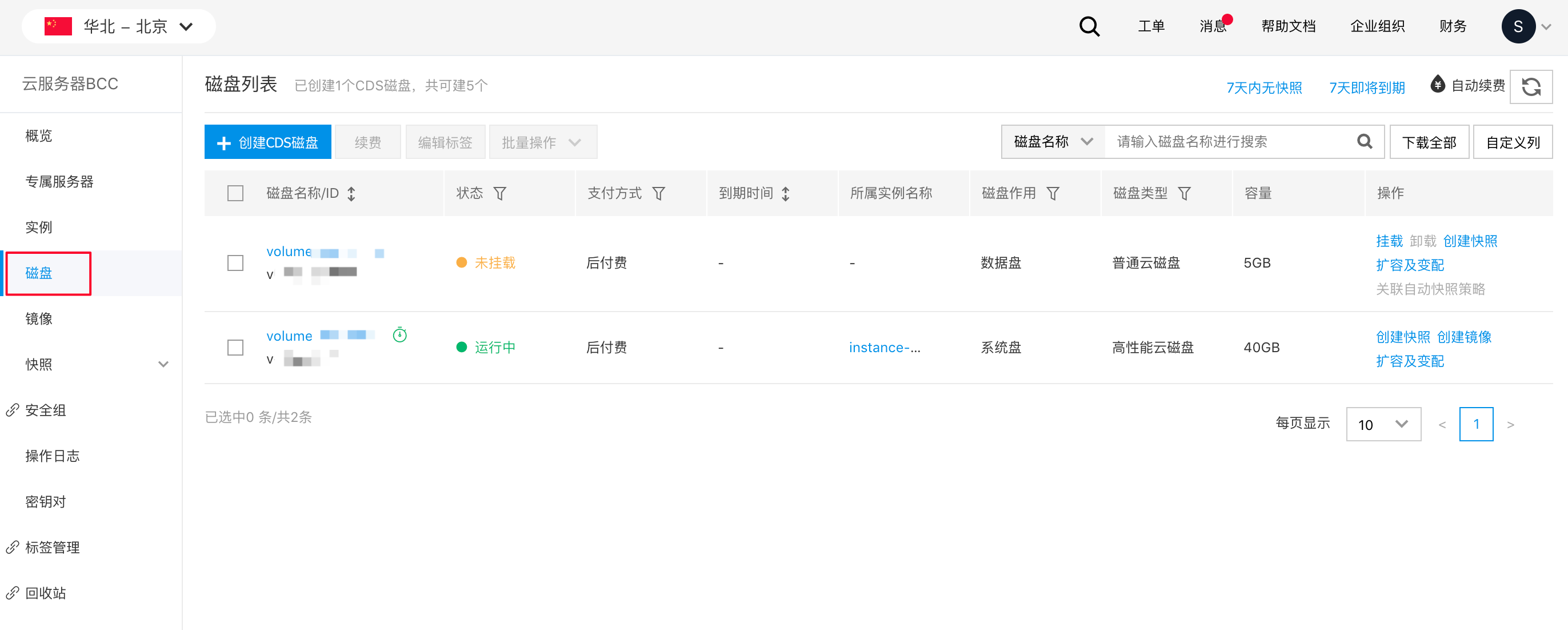Open 安全组 in the sidebar
The width and height of the screenshot is (1568, 630).
point(46,410)
